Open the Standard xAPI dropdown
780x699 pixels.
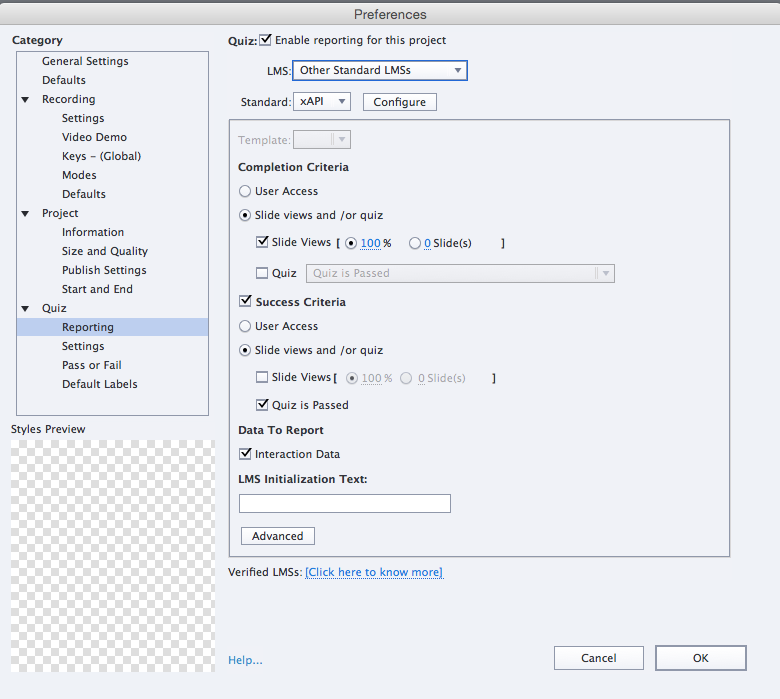point(321,101)
